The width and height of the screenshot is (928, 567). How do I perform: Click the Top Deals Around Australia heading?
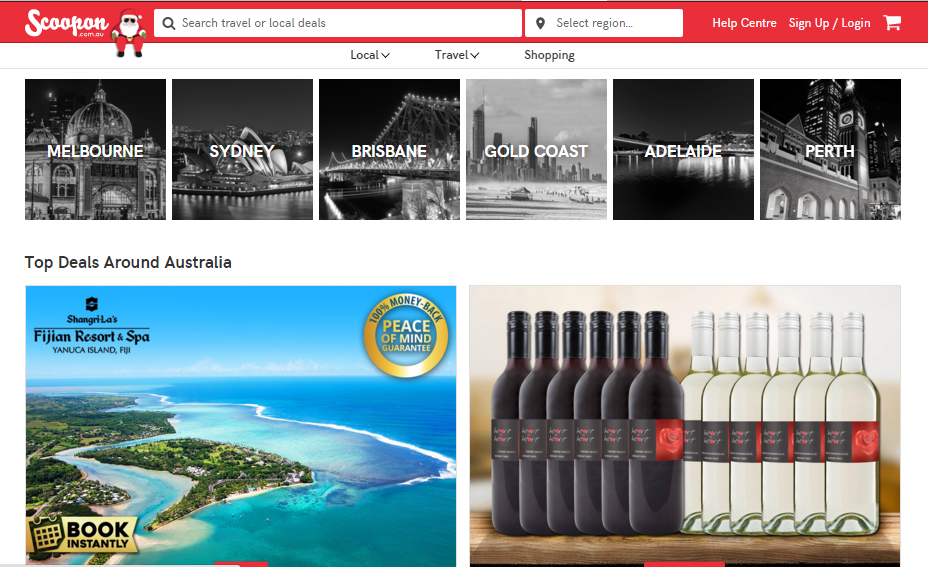coord(128,262)
